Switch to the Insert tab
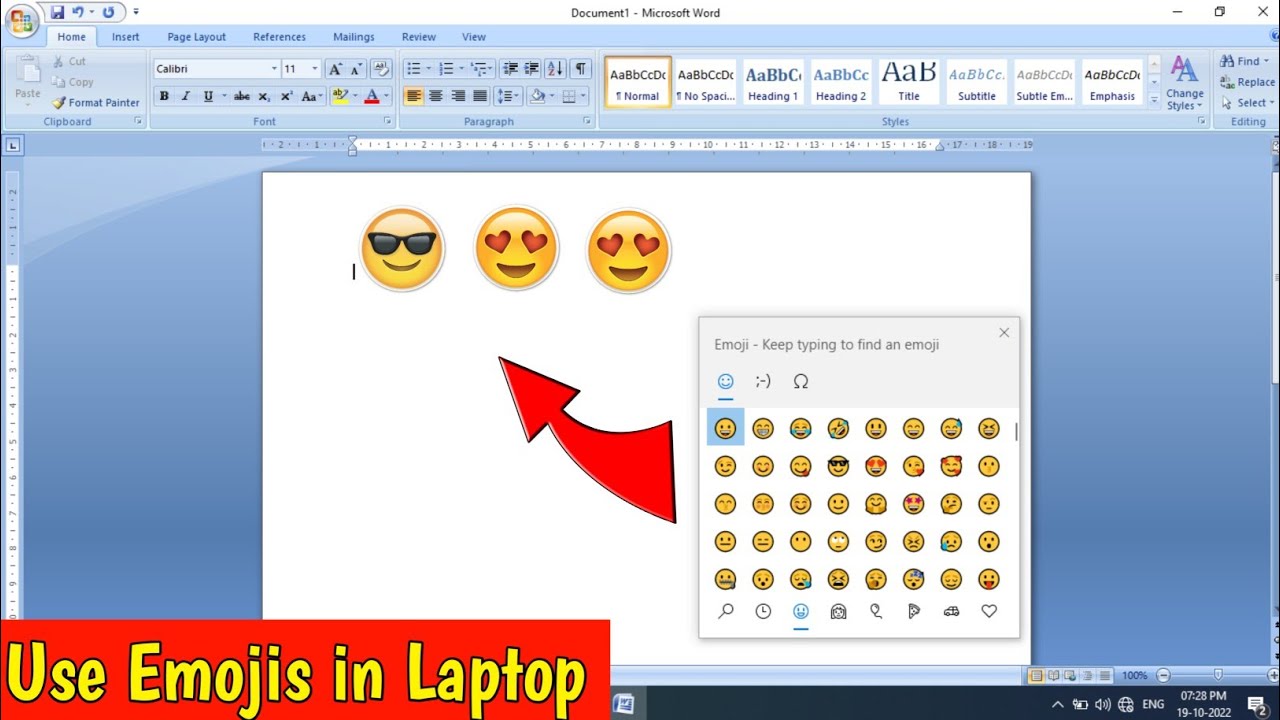The width and height of the screenshot is (1280, 720). [126, 37]
